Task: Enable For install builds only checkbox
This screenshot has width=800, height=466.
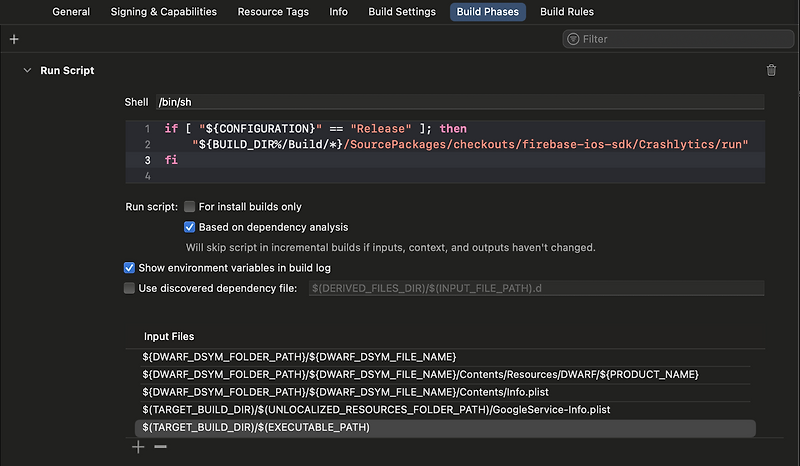Action: [x=190, y=207]
